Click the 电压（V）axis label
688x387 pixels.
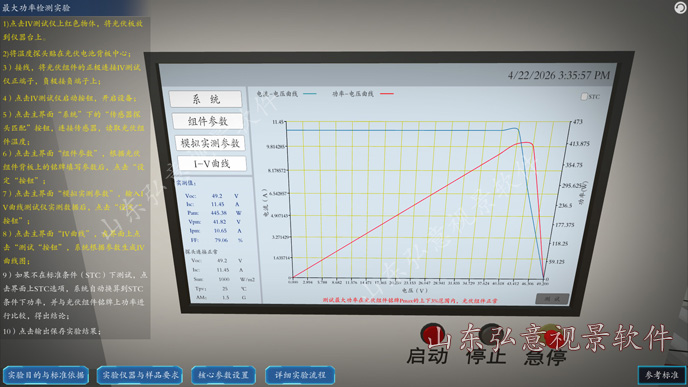pos(414,290)
